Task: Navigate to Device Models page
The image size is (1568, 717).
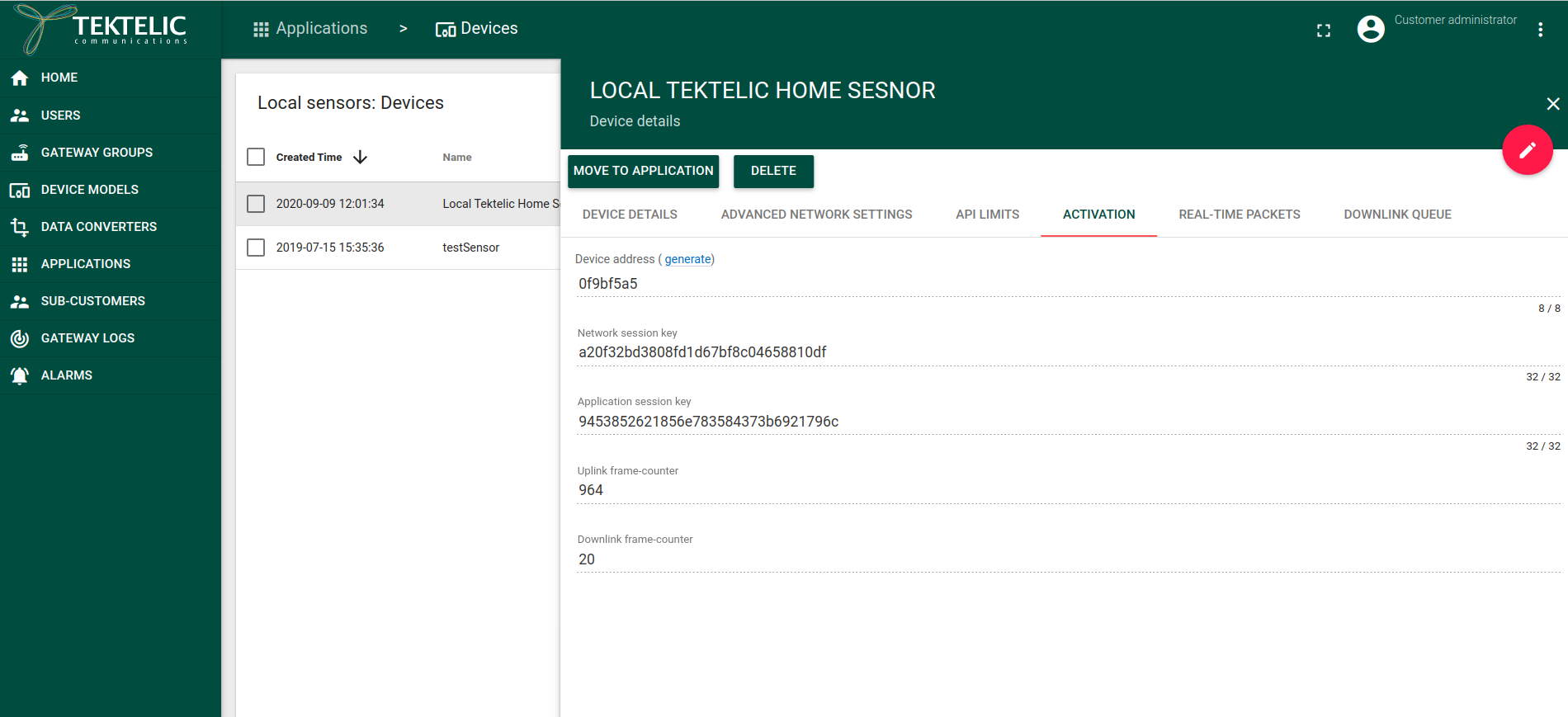Action: click(x=89, y=190)
